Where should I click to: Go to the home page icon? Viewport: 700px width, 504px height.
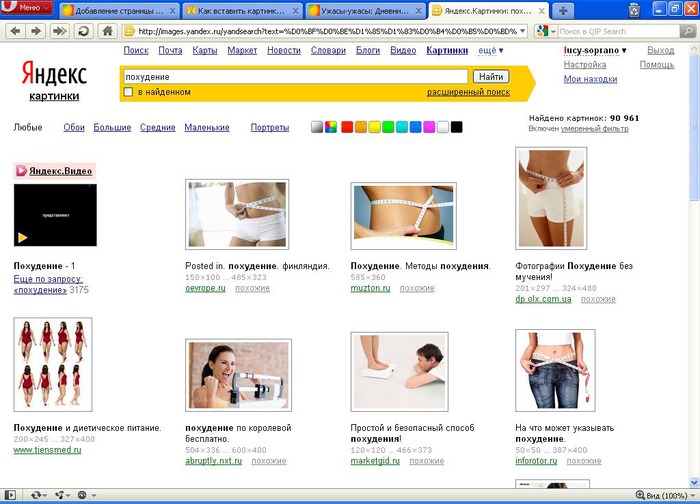point(107,31)
